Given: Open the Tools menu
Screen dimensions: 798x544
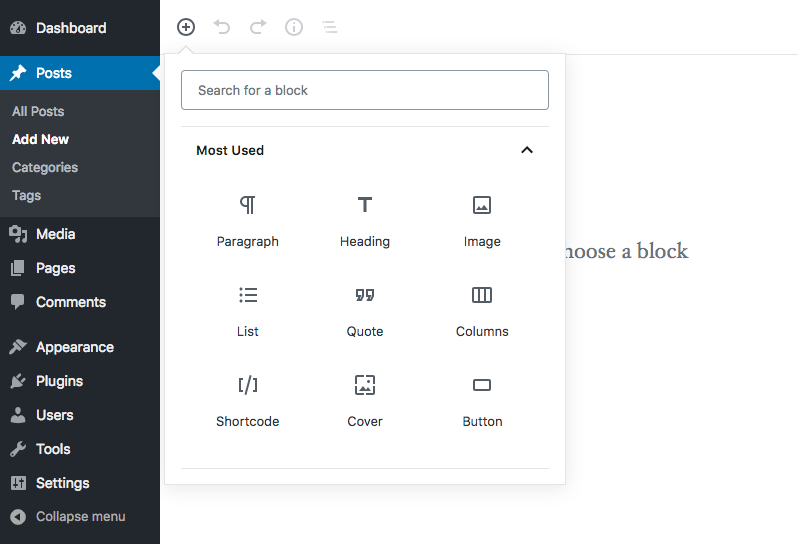Looking at the screenshot, I should point(80,449).
